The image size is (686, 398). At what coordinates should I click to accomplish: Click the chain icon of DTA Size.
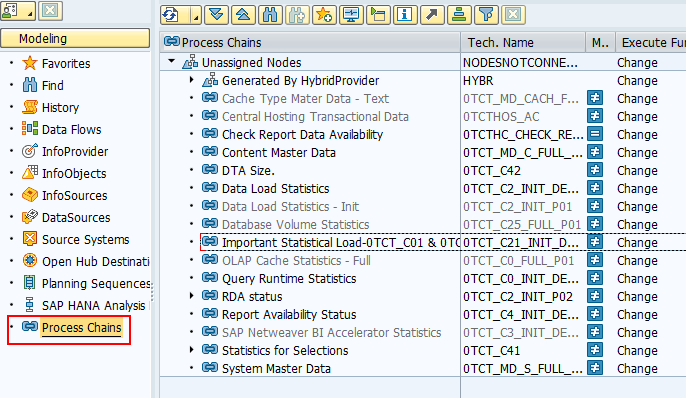(x=210, y=170)
